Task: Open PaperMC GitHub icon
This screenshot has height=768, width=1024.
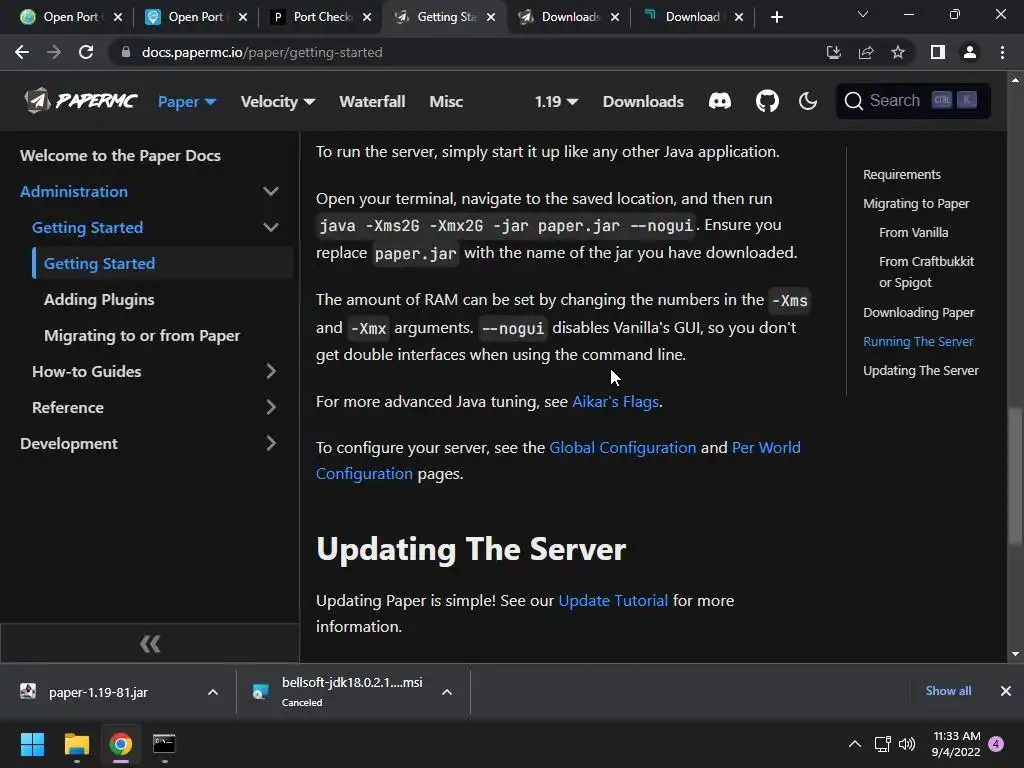Action: (x=767, y=101)
